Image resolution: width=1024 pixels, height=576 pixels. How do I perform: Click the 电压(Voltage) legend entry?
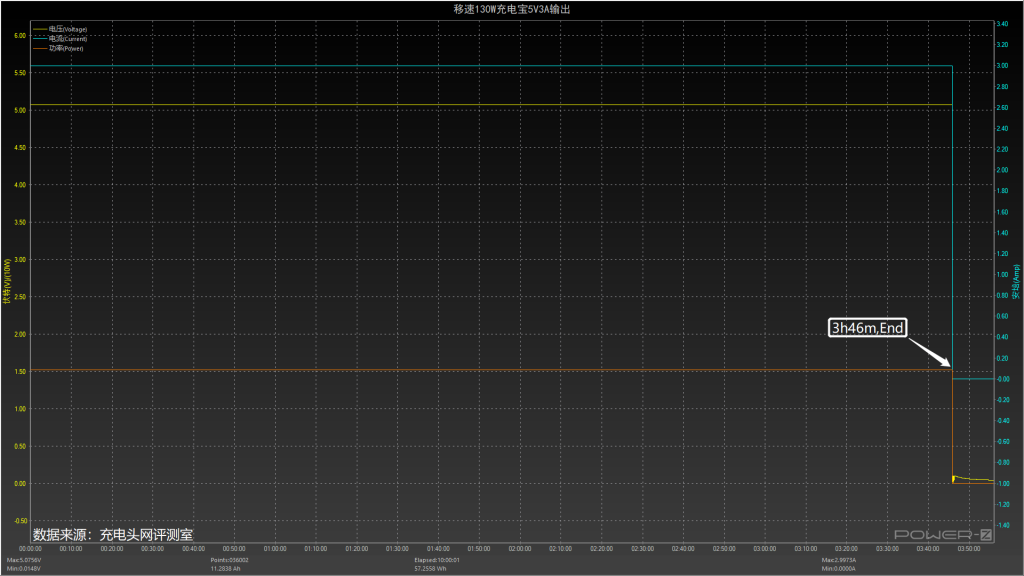point(60,29)
